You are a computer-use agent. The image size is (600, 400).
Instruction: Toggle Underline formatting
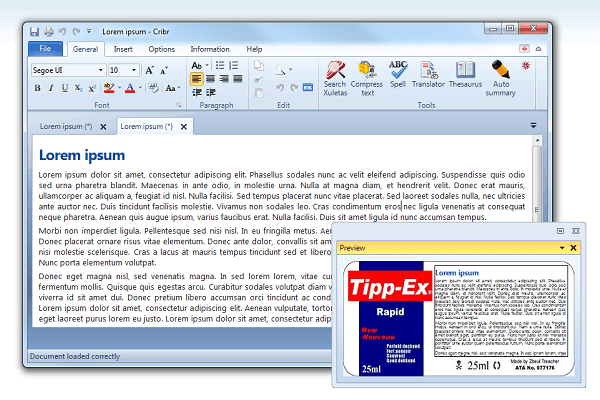click(64, 88)
